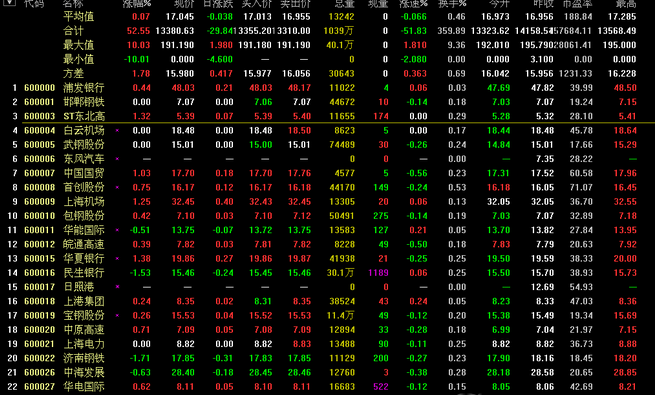655x395 pixels.
Task: Open stock code 600009 上海机场
Action: click(x=40, y=202)
